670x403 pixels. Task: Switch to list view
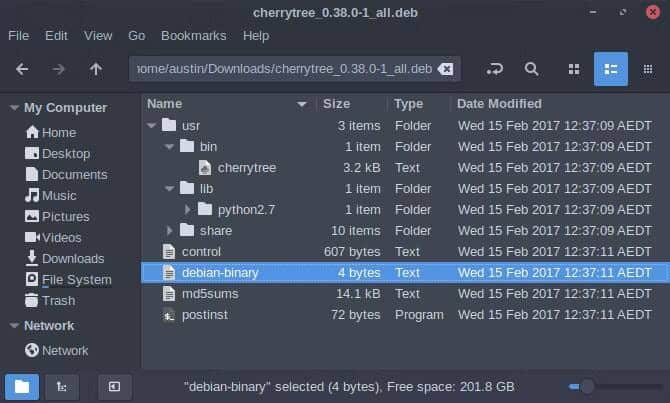coord(610,69)
